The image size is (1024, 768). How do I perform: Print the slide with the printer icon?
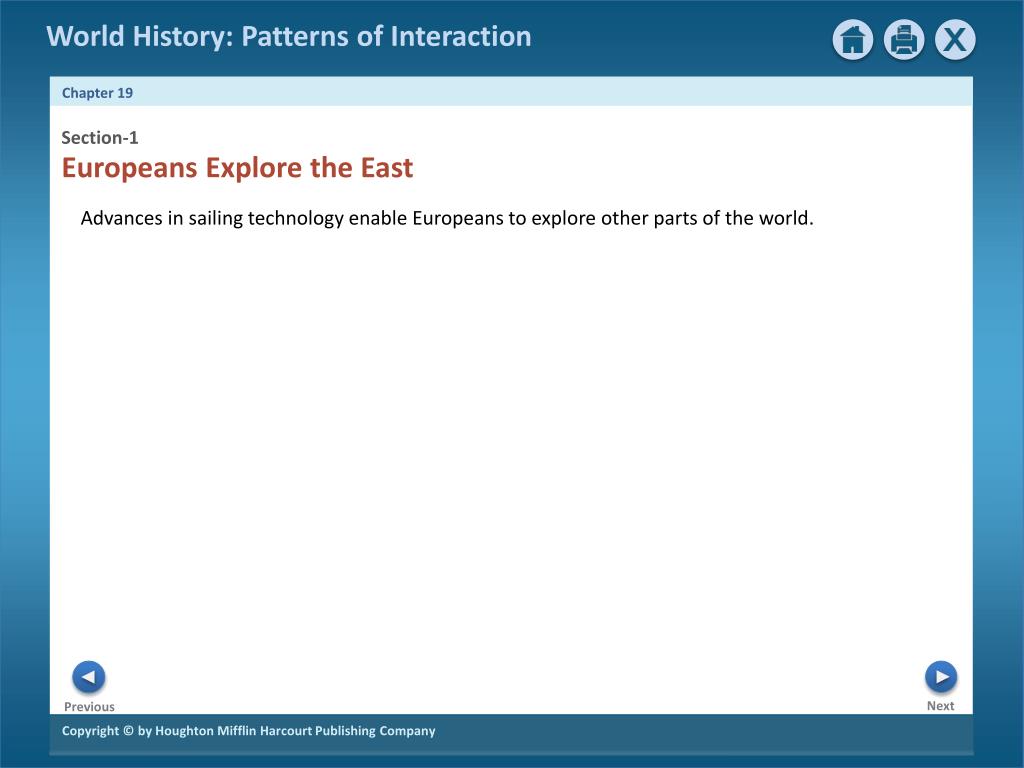tap(904, 40)
